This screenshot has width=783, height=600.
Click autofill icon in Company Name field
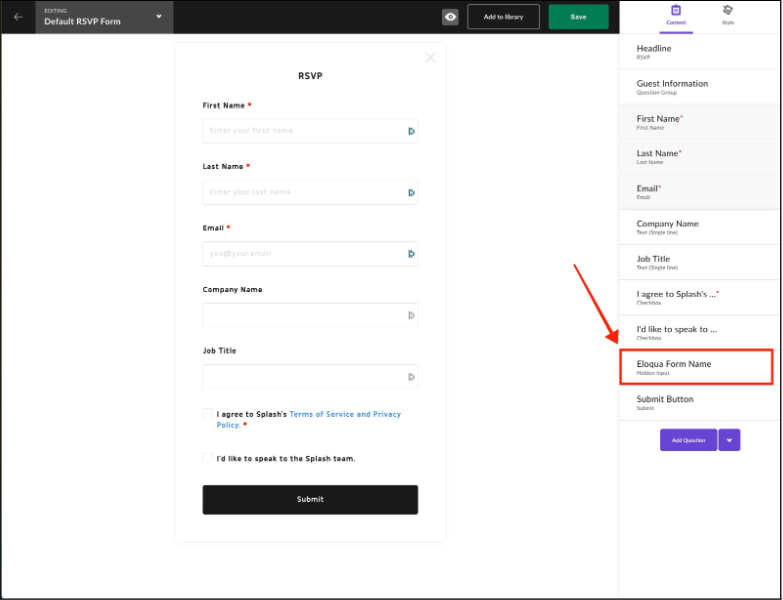coord(411,315)
